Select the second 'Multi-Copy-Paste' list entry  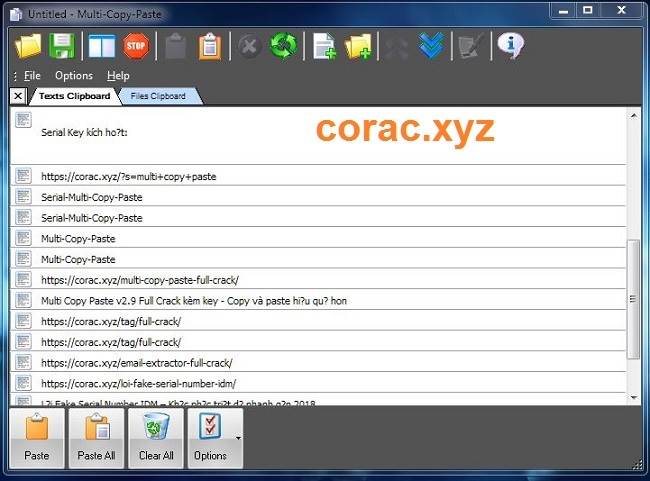318,259
